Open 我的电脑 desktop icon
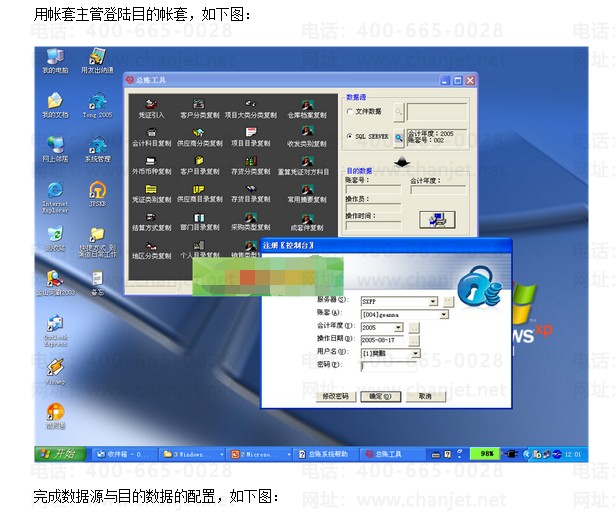This screenshot has height=517, width=616. [55, 61]
